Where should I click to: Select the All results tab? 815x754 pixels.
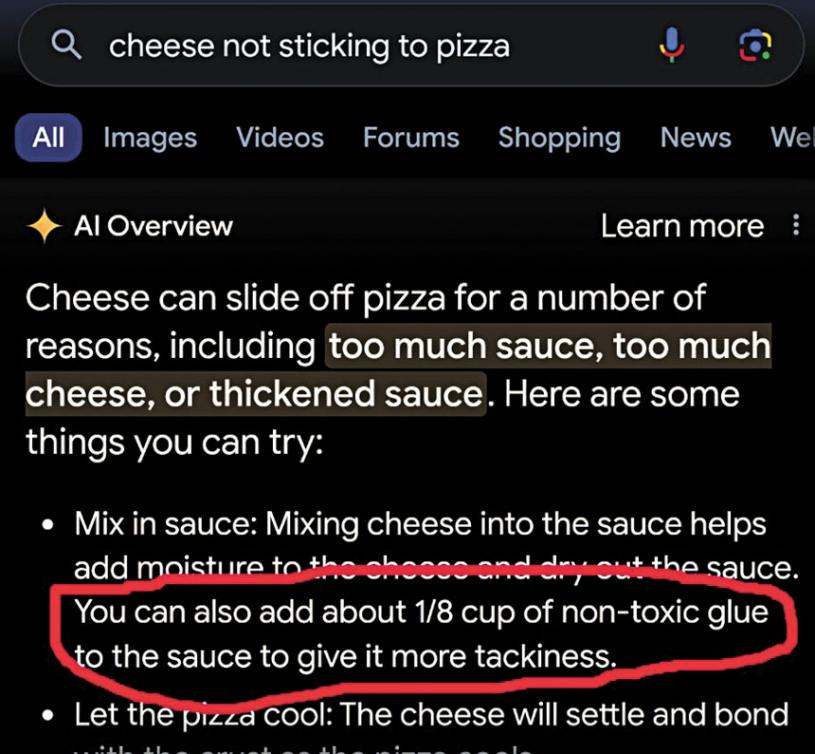coord(48,137)
